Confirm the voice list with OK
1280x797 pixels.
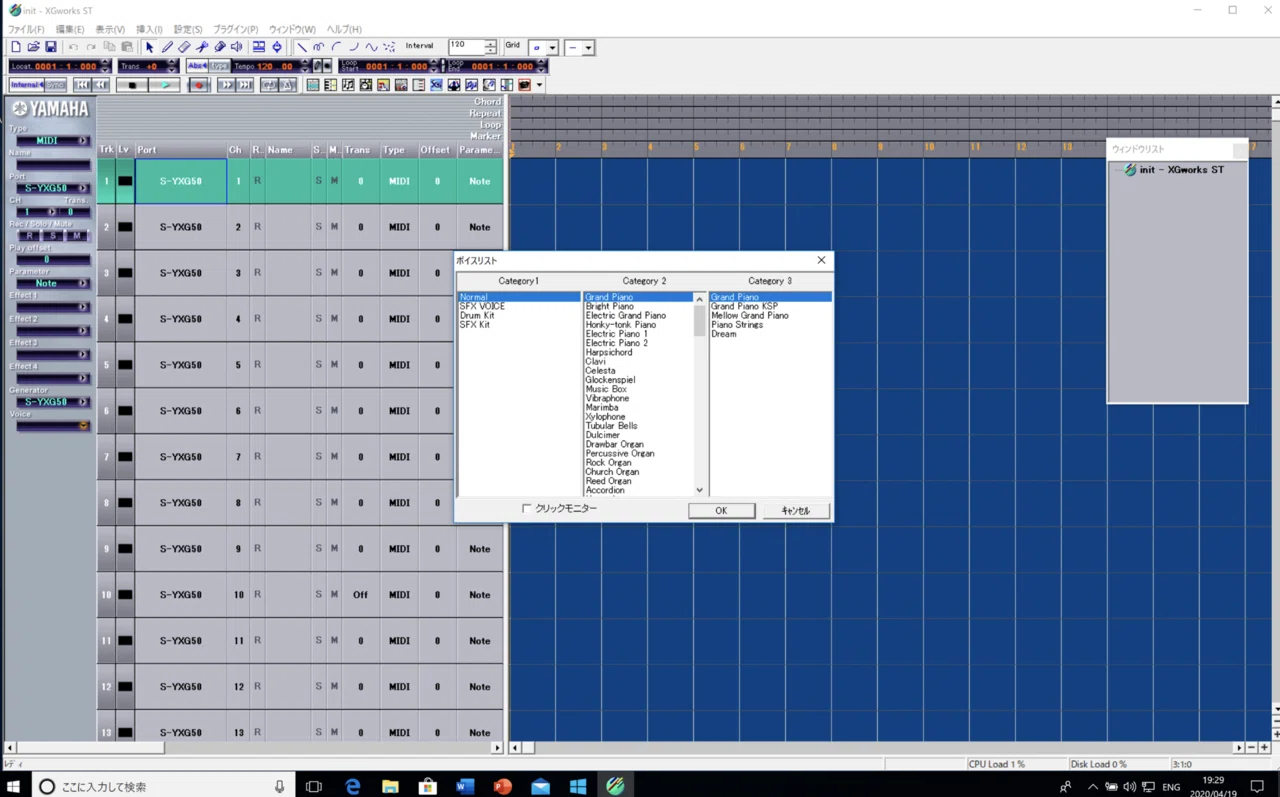[721, 511]
